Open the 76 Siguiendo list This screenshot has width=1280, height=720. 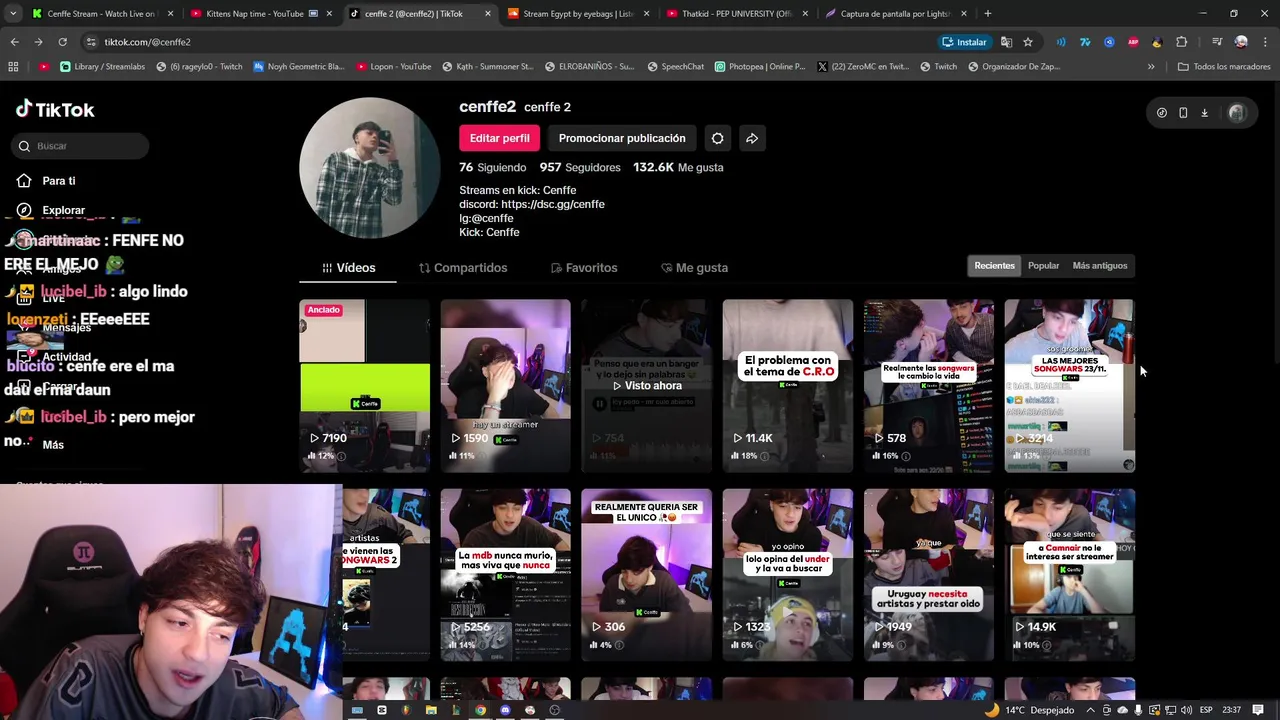[492, 167]
